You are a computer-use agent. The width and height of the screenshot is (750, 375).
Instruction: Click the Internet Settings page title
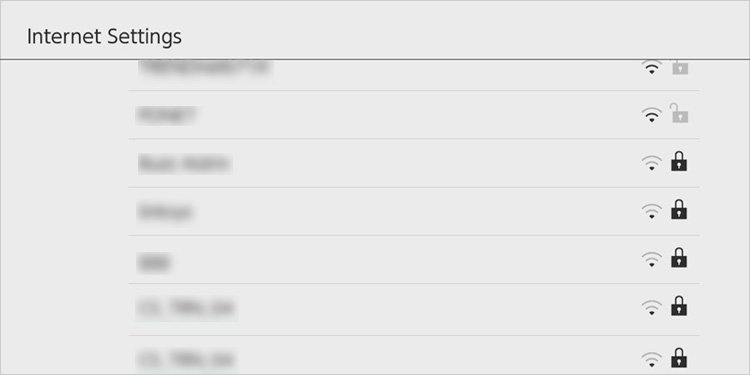pyautogui.click(x=104, y=36)
